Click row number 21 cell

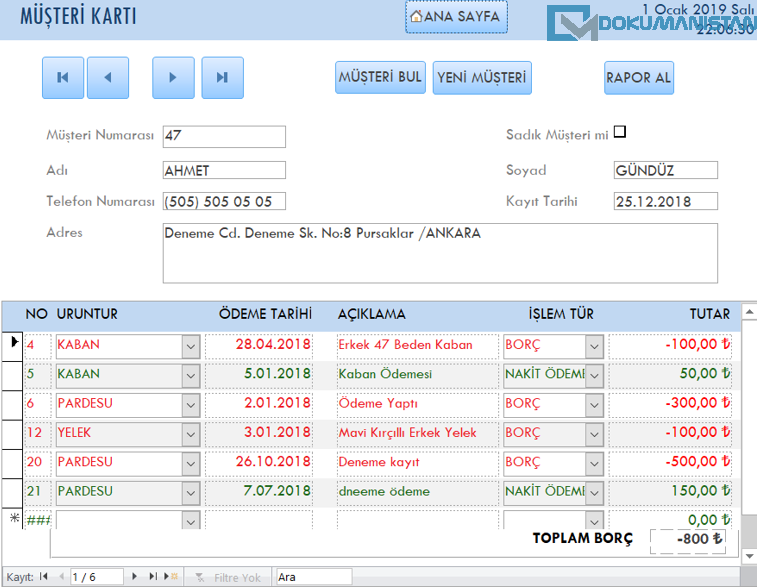point(38,491)
